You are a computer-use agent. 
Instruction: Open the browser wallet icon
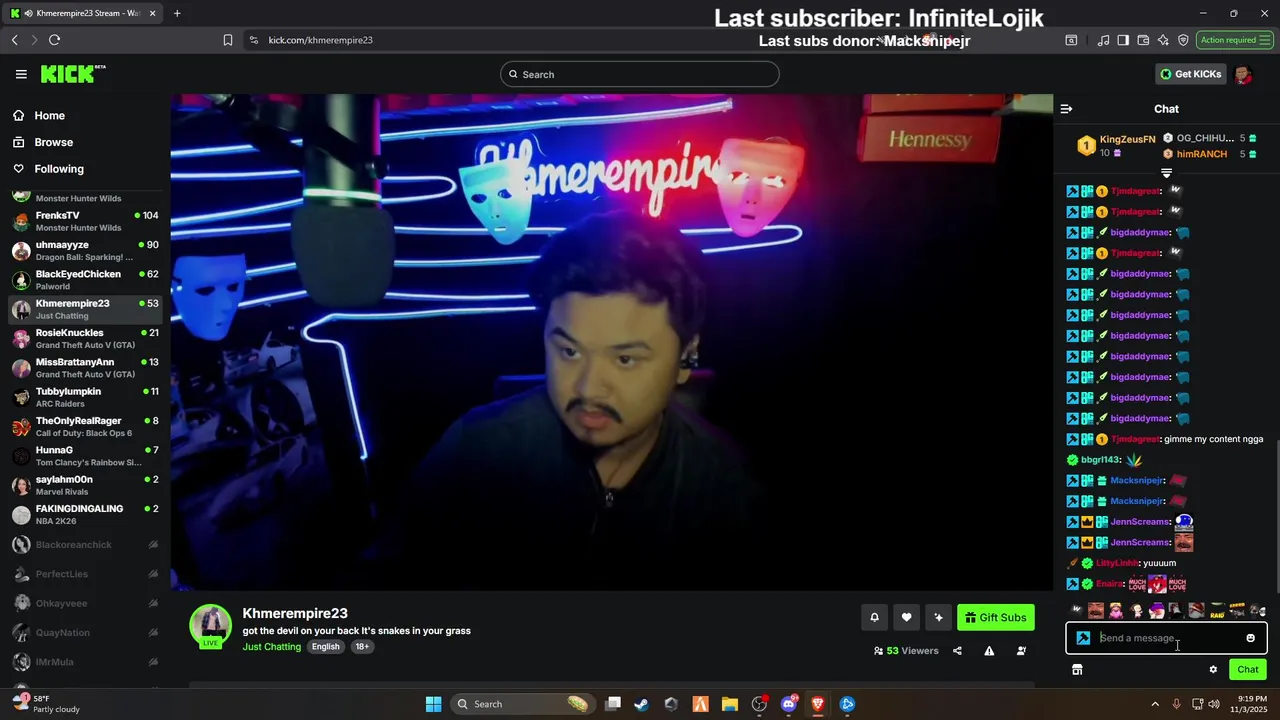[x=1143, y=40]
